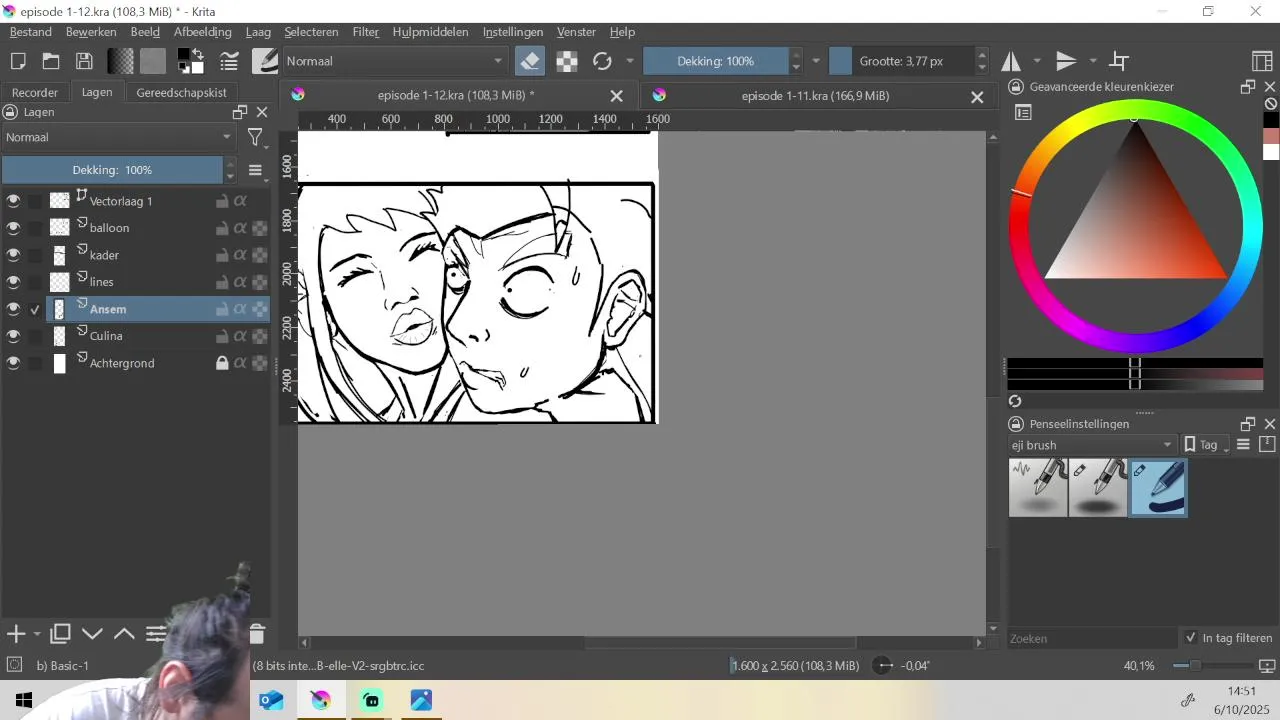Expand dropdown next to reload preset

tap(630, 61)
